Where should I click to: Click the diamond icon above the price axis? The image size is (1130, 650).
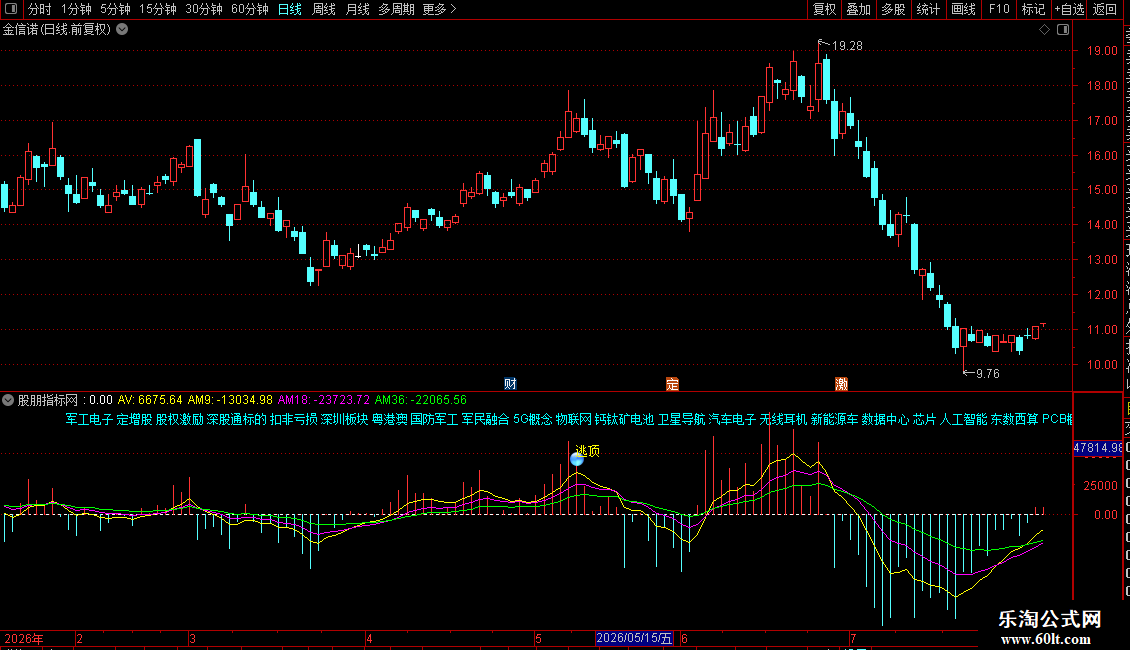[x=1044, y=30]
